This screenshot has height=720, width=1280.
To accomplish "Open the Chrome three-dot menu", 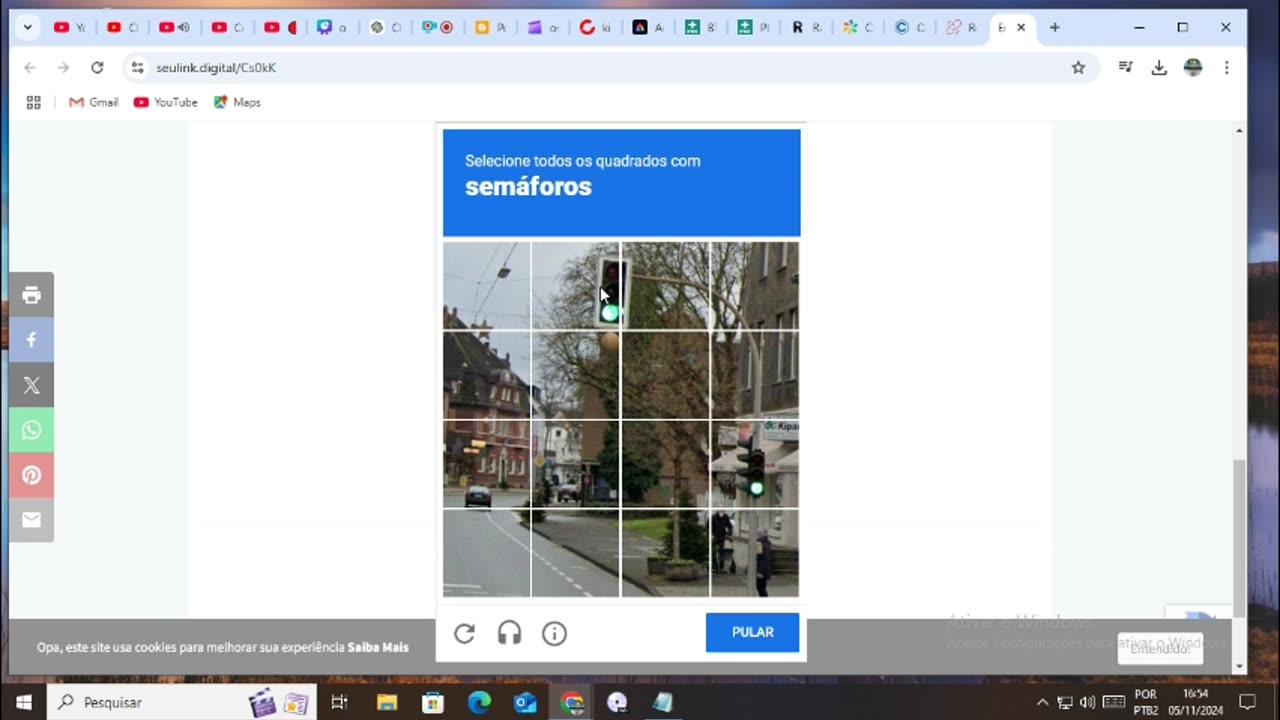I will [1226, 67].
